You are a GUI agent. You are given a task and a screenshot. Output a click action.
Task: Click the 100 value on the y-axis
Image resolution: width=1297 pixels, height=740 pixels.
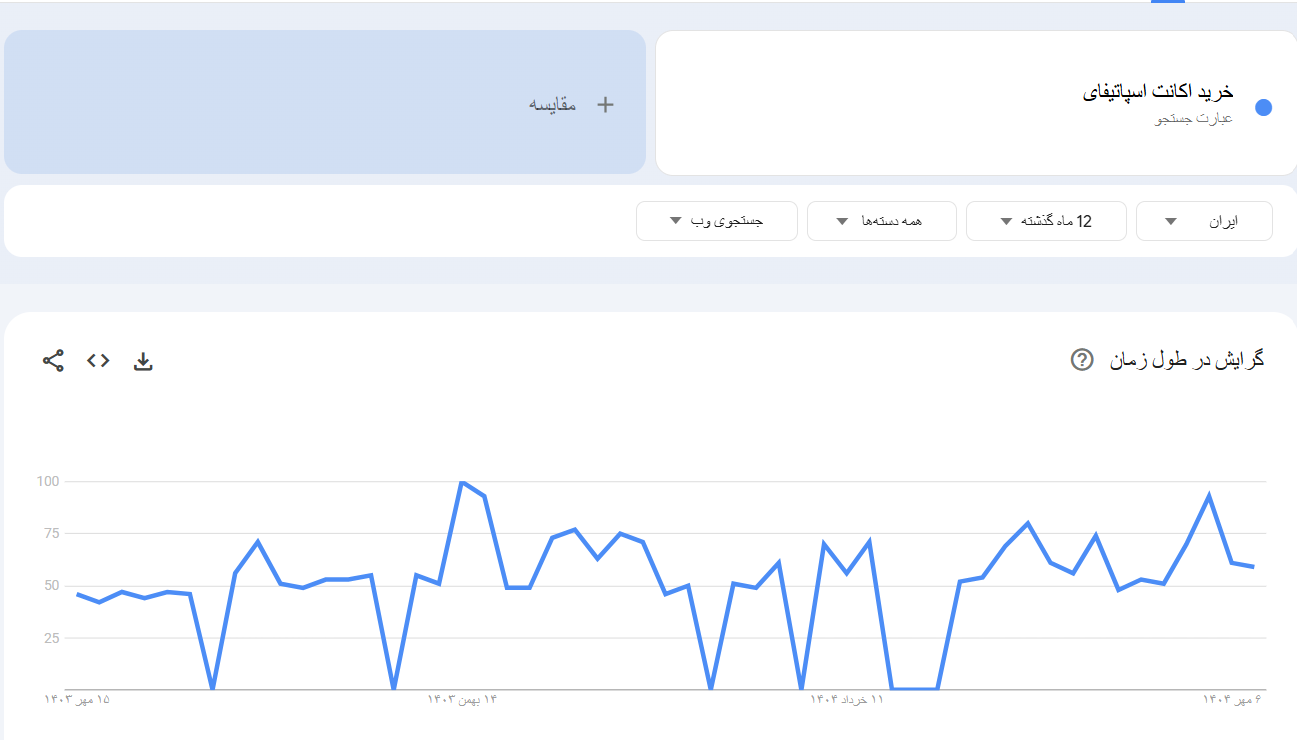[x=49, y=481]
